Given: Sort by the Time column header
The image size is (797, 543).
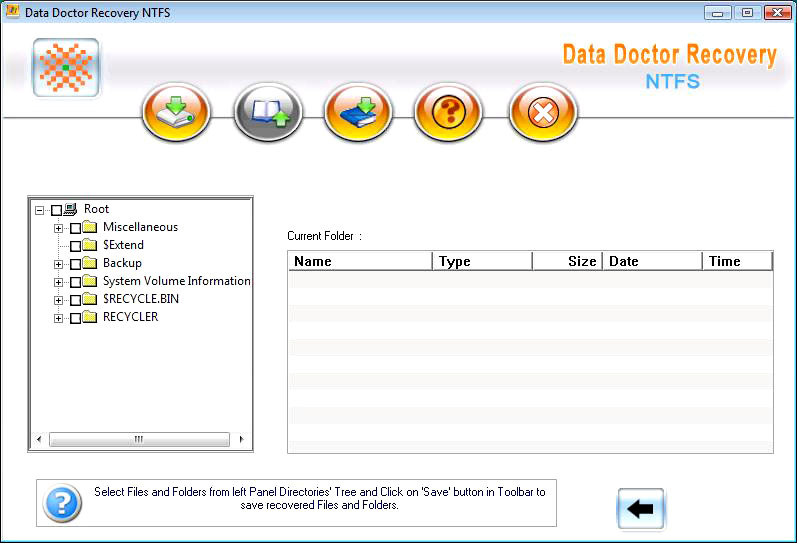Looking at the screenshot, I should [738, 261].
